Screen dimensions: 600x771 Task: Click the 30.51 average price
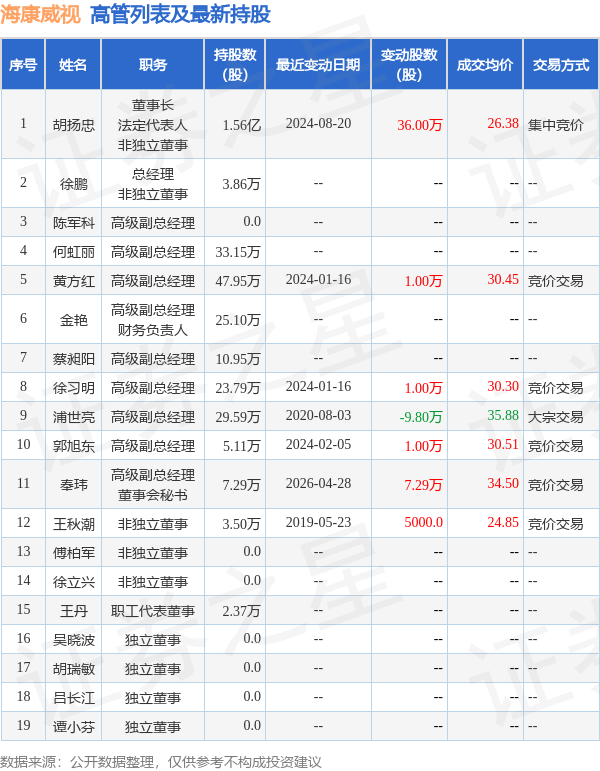coord(503,445)
